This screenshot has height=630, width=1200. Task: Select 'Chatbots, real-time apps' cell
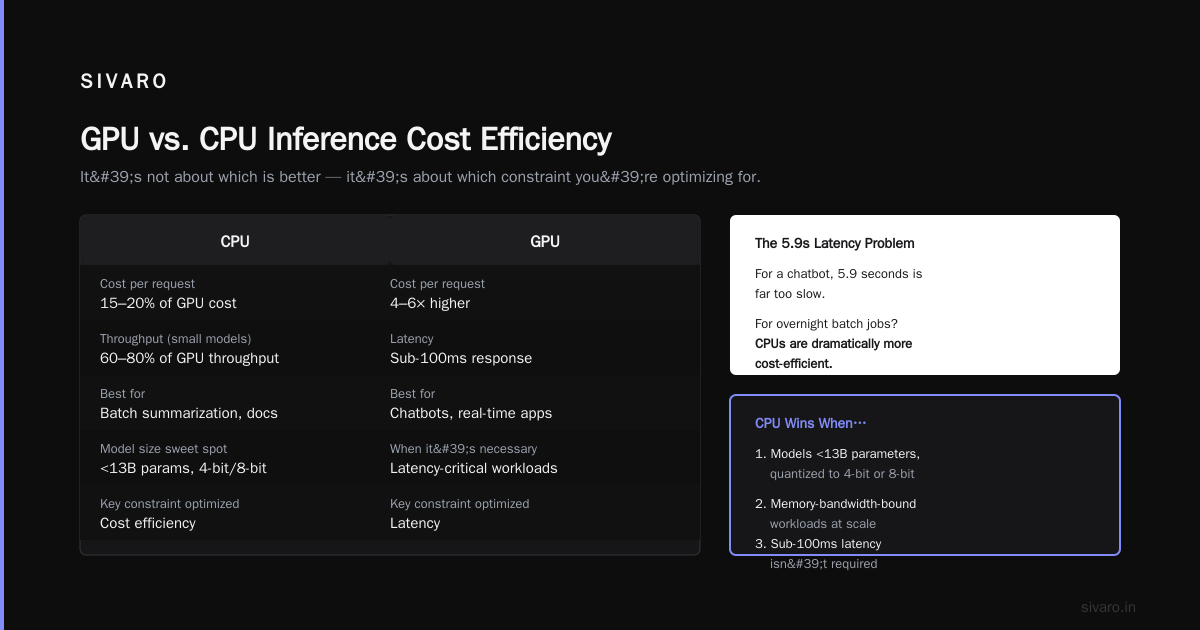pos(471,413)
